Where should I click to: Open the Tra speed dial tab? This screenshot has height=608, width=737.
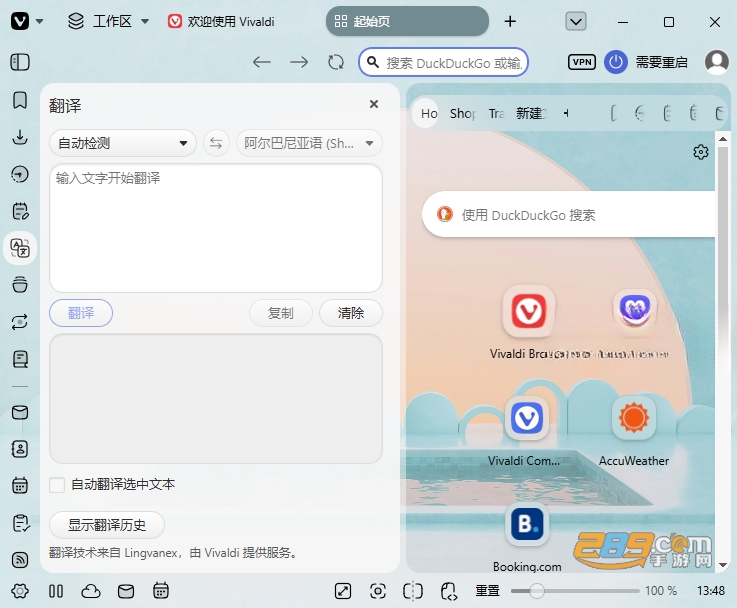(496, 113)
